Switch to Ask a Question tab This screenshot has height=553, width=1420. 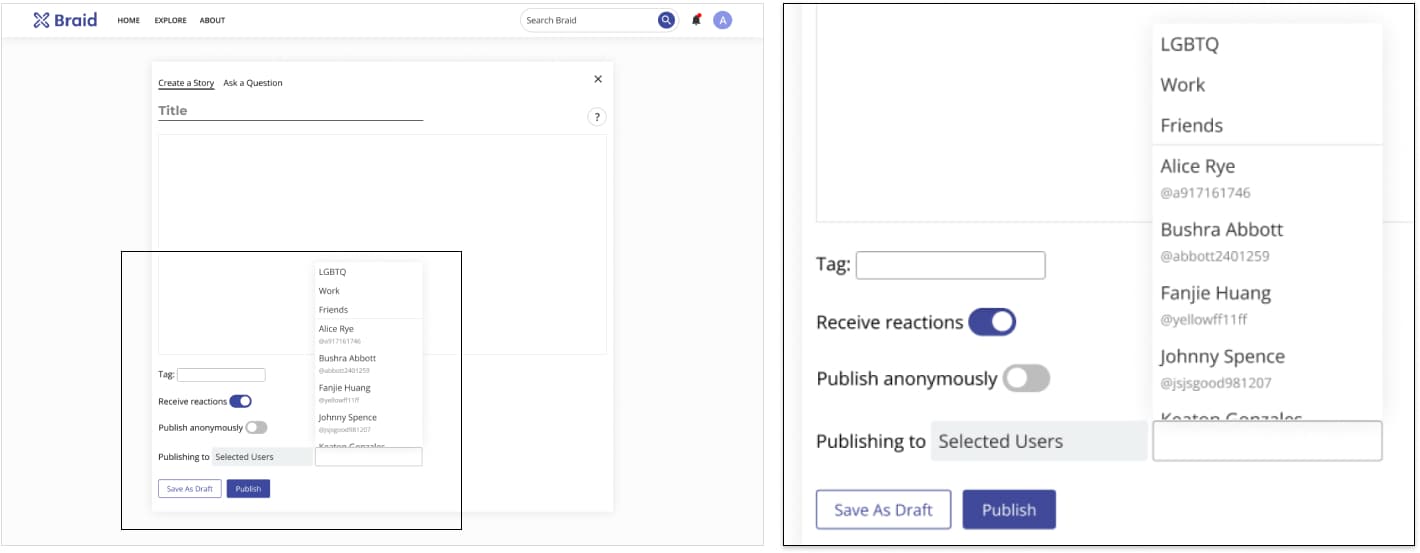[253, 83]
